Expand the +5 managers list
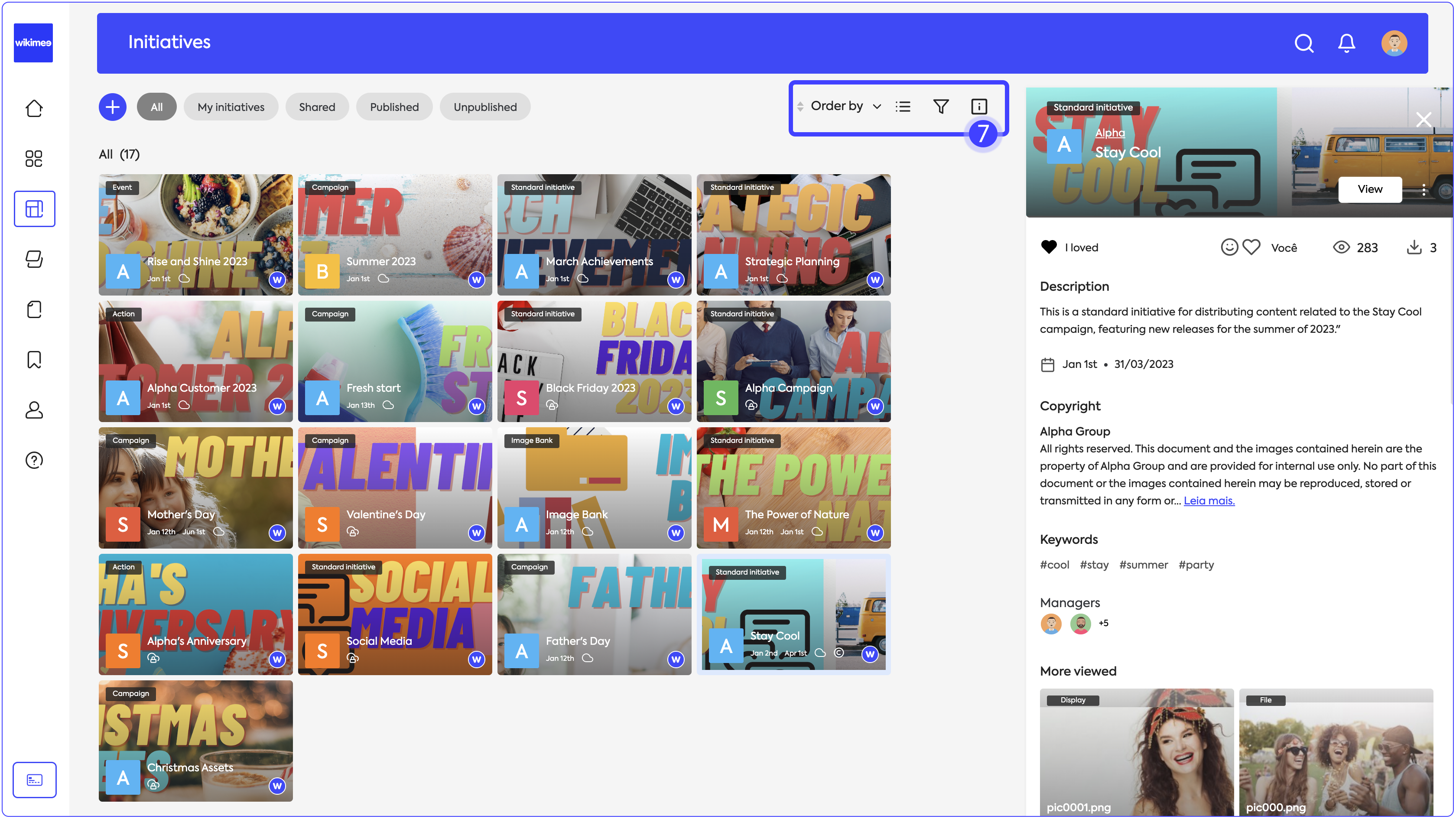 point(1103,623)
